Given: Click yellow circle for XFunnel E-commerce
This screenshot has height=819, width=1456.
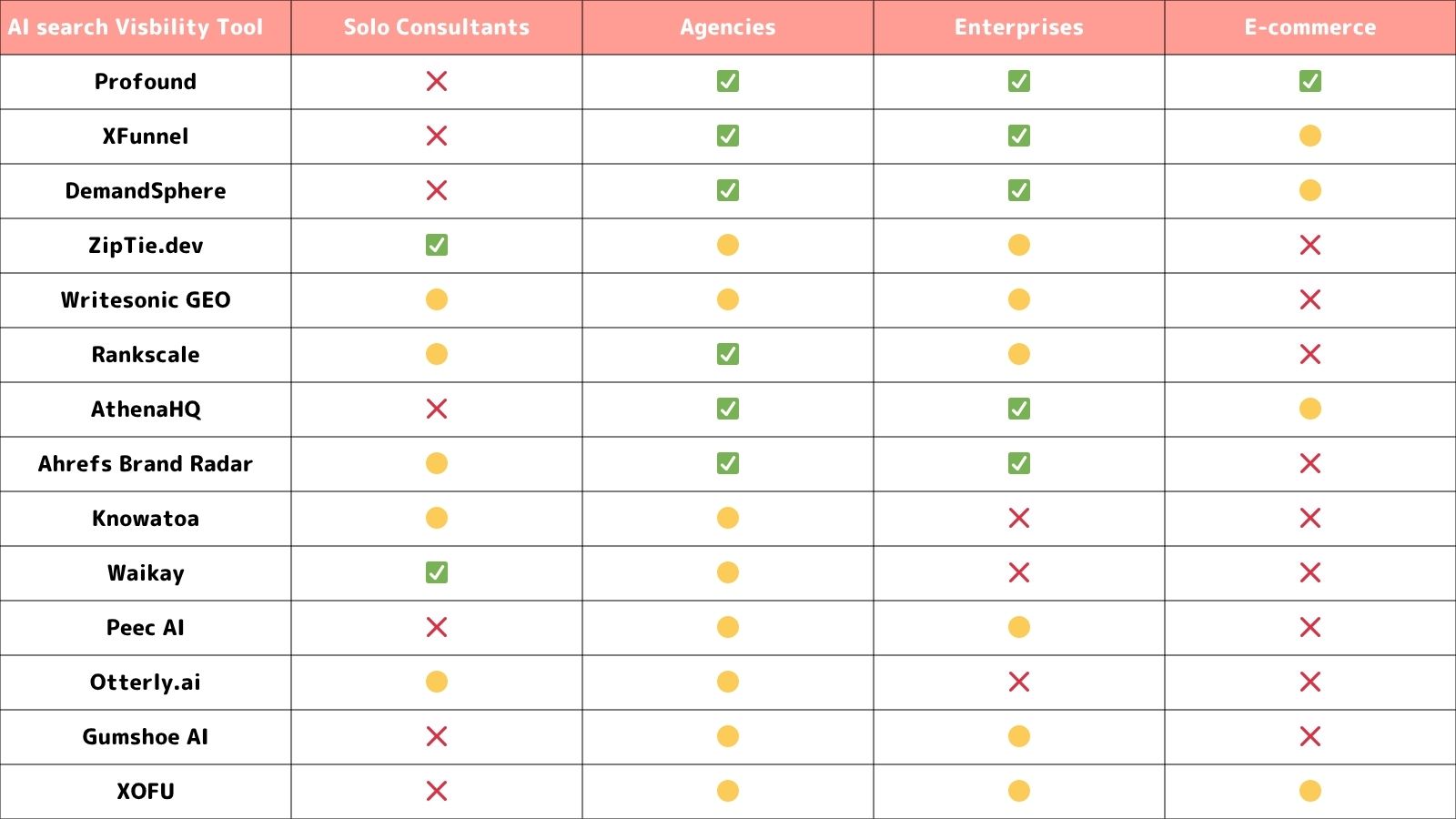Looking at the screenshot, I should pos(1310,136).
